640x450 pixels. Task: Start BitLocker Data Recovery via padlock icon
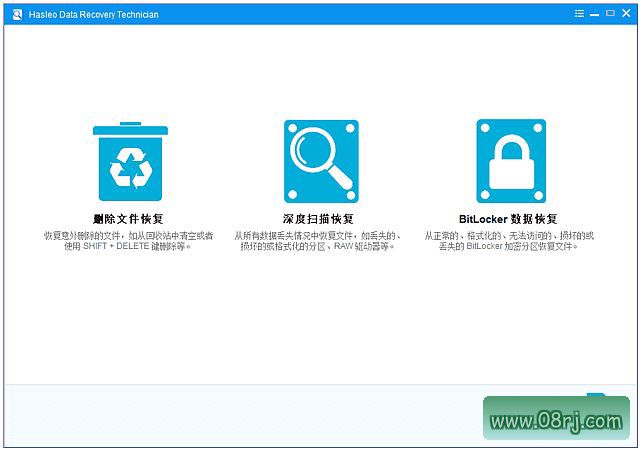click(510, 161)
